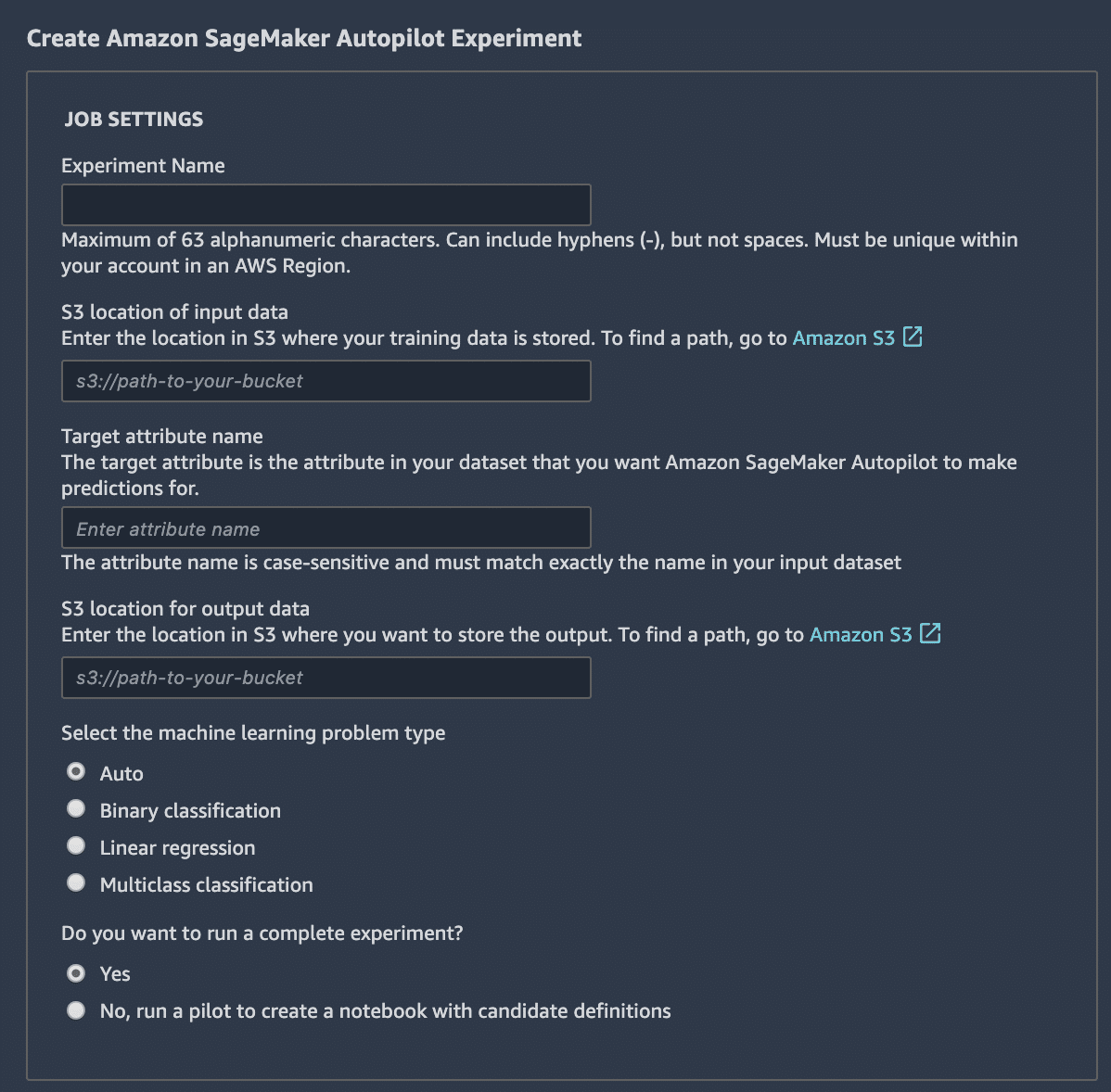Viewport: 1111px width, 1092px height.
Task: Choose the run a pilot notebook option
Action: tap(76, 1010)
